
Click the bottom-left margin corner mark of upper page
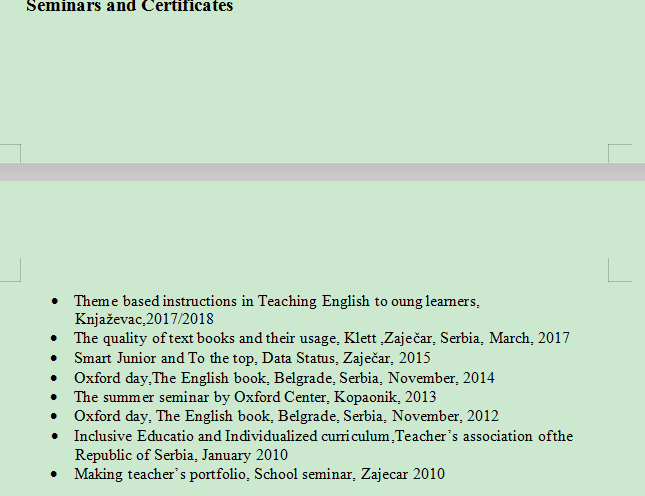tap(10, 153)
